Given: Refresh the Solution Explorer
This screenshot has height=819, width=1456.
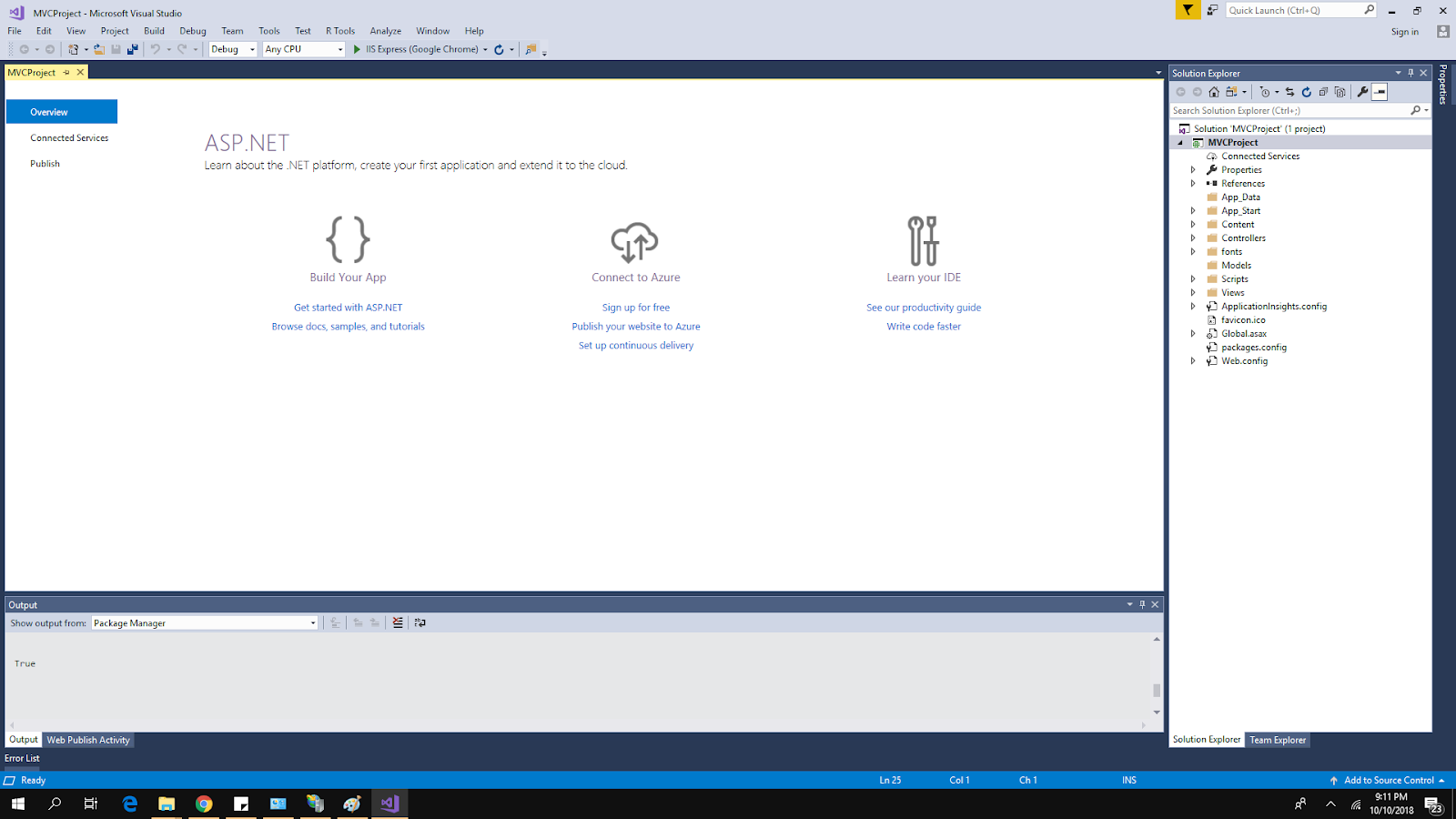Looking at the screenshot, I should pos(1307,91).
